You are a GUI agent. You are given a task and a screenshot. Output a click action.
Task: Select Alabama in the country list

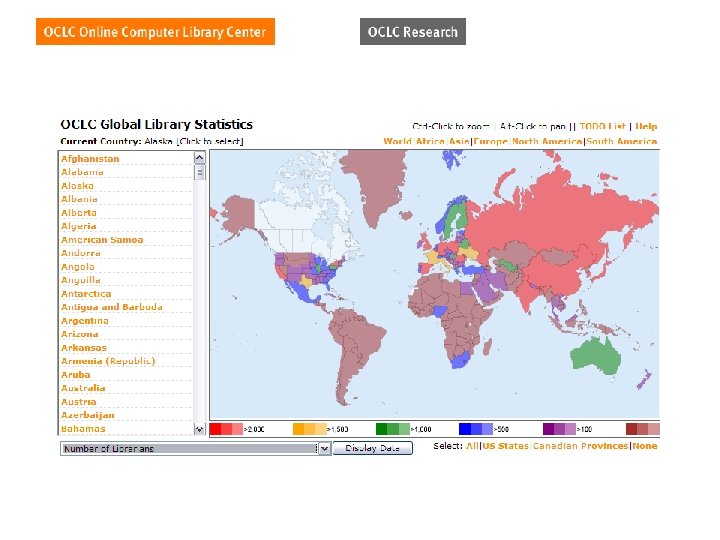click(82, 172)
